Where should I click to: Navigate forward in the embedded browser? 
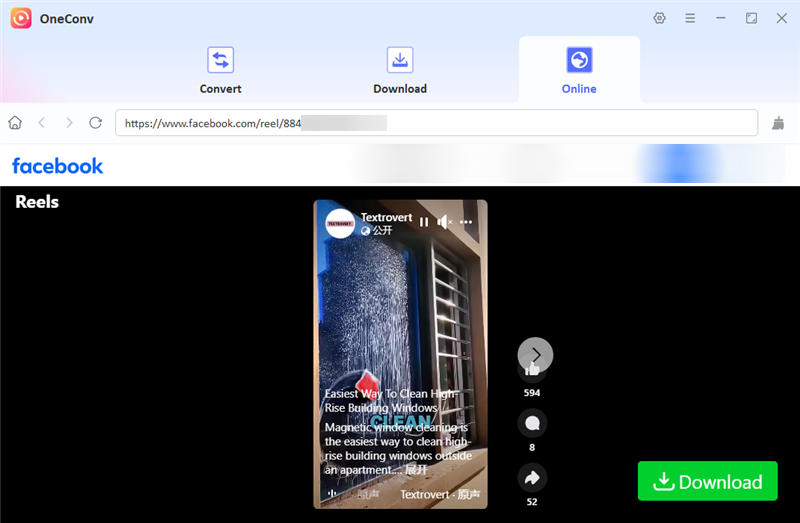coord(69,122)
